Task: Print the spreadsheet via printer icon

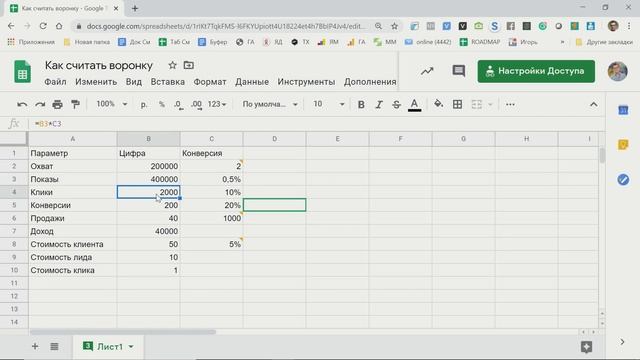Action: 58,104
